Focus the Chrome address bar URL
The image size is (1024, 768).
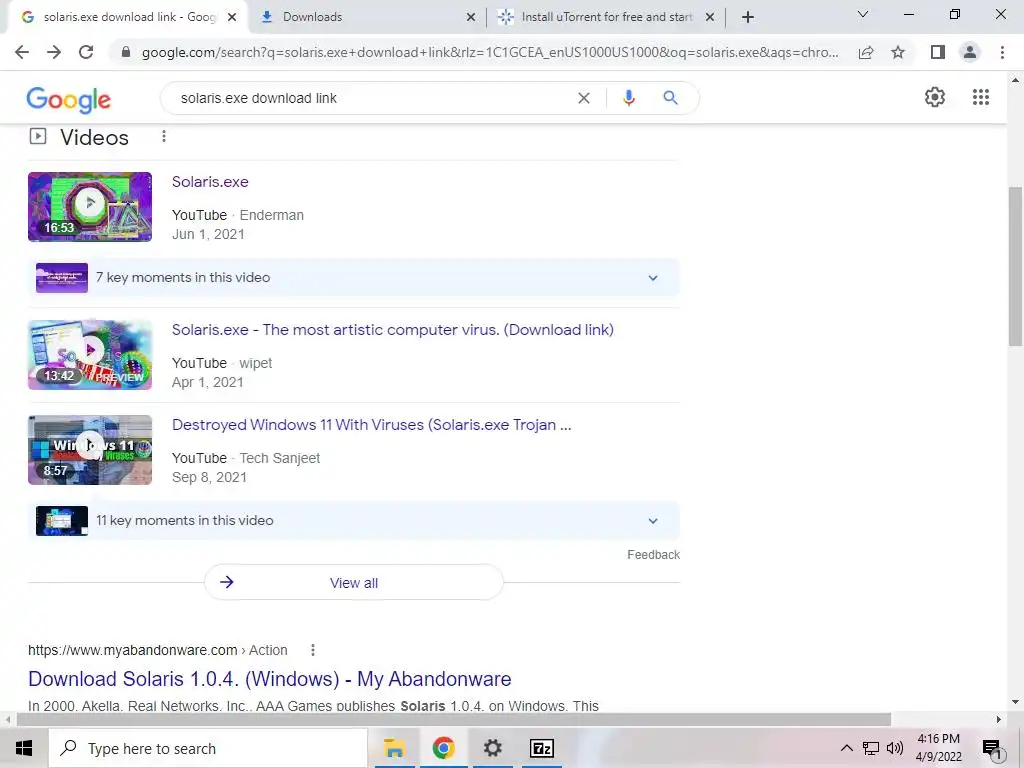click(x=490, y=52)
